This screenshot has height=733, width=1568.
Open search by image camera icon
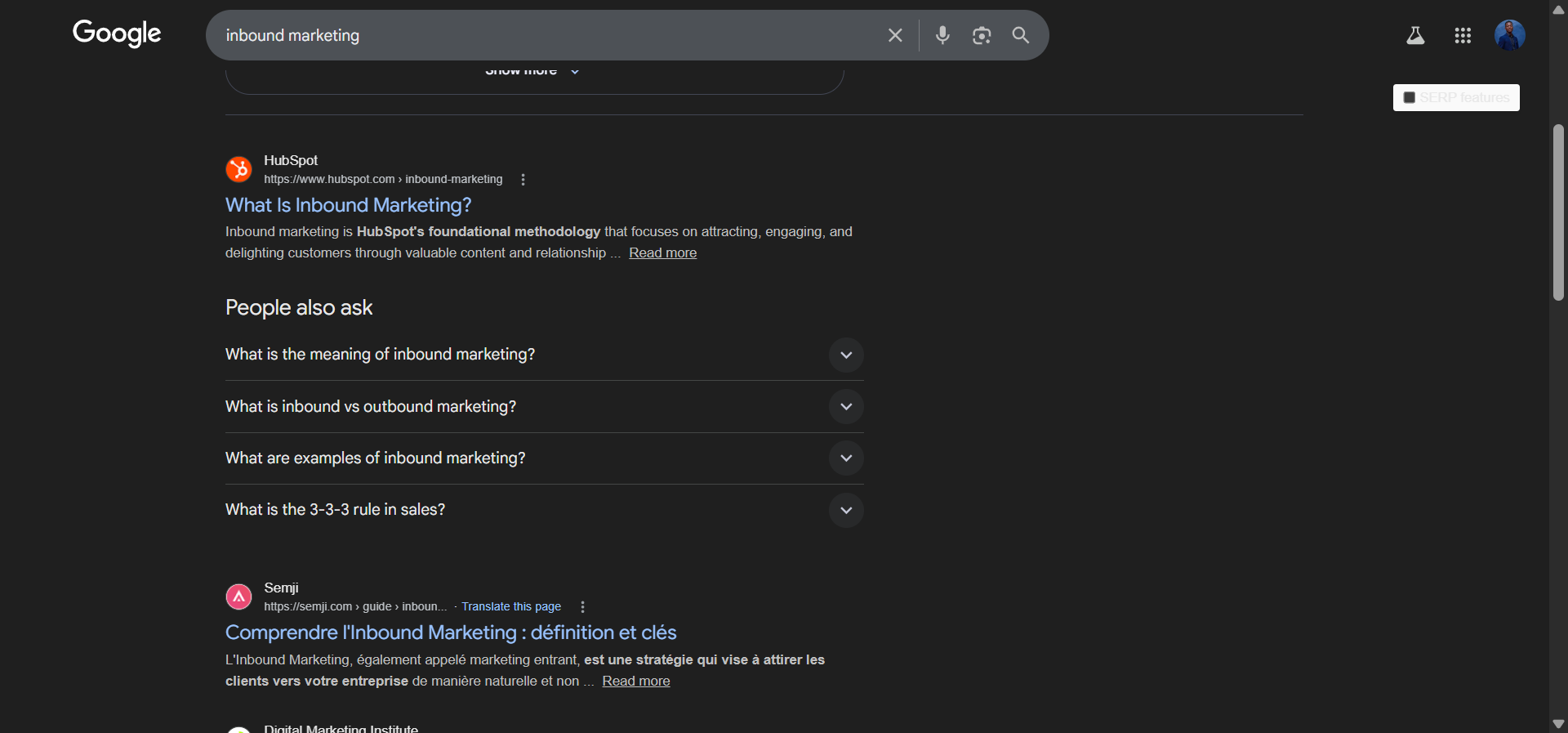[x=982, y=35]
